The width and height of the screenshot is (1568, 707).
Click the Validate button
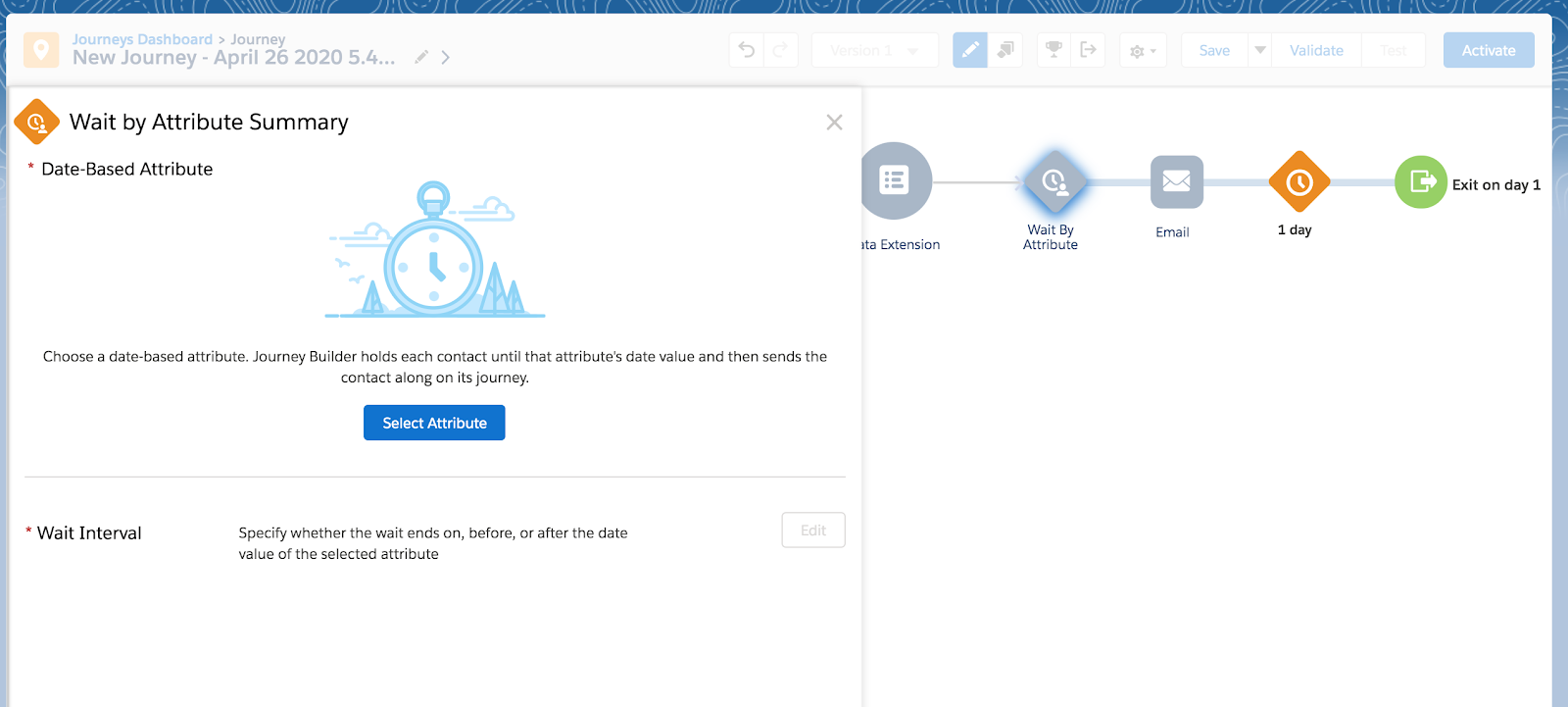(x=1316, y=50)
